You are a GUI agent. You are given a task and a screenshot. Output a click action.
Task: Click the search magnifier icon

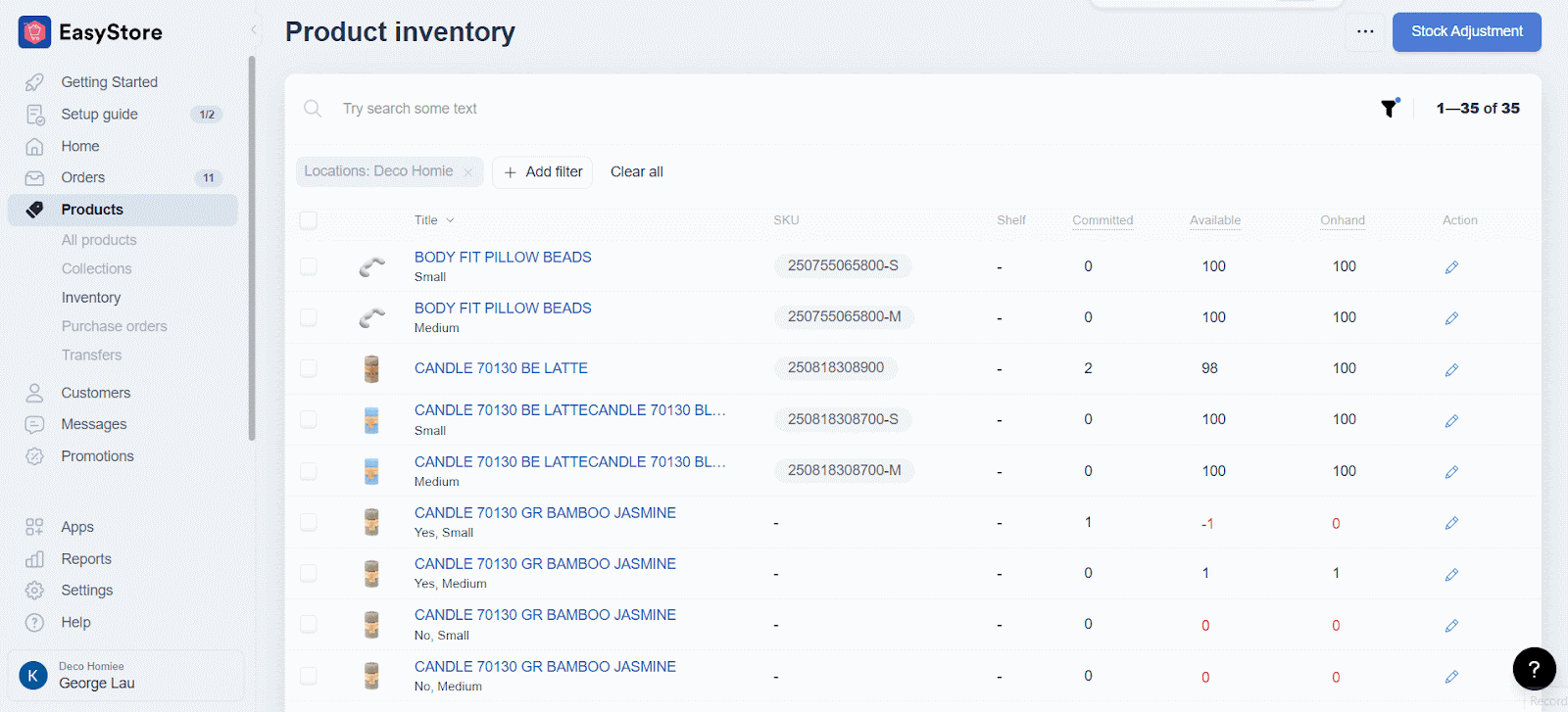click(x=313, y=109)
